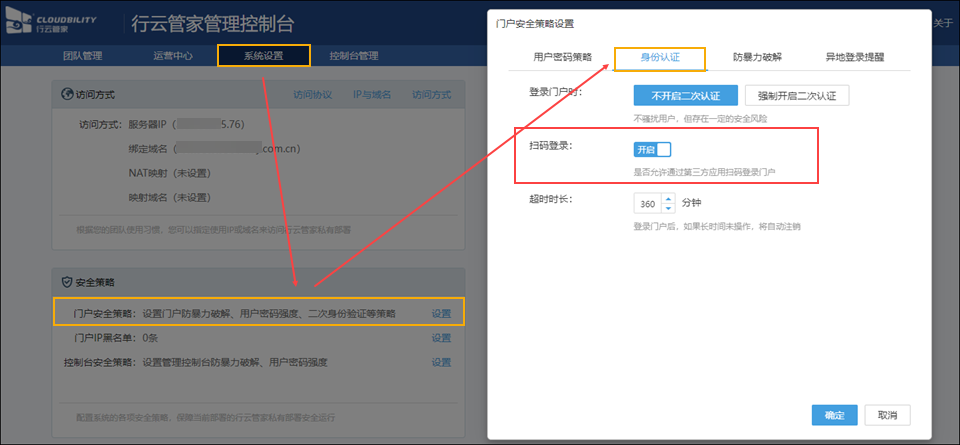Click 设置 link for 门户安全策略
The width and height of the screenshot is (960, 445).
click(441, 313)
